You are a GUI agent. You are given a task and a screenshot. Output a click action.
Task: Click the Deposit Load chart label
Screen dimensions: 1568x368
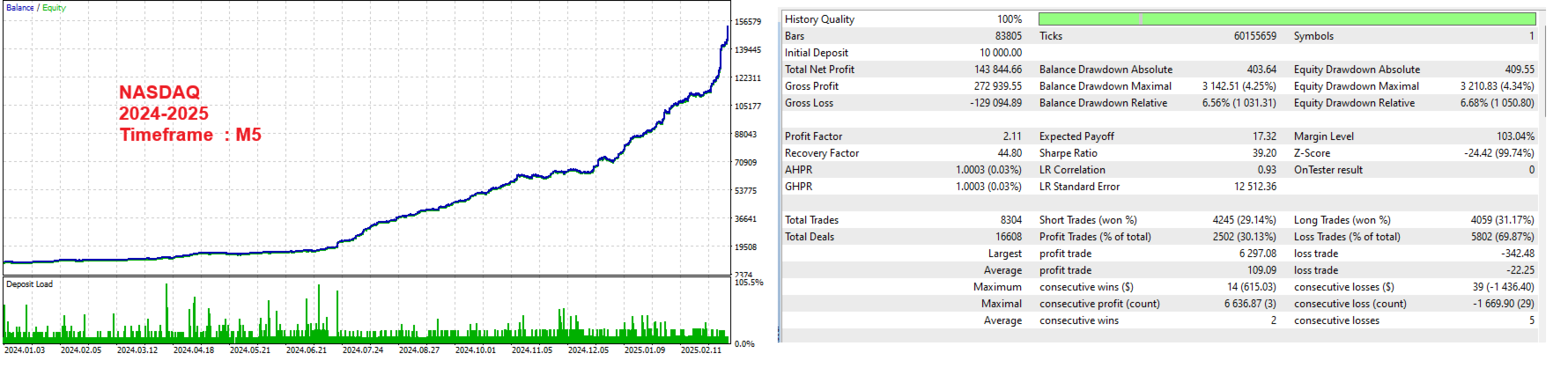point(29,284)
